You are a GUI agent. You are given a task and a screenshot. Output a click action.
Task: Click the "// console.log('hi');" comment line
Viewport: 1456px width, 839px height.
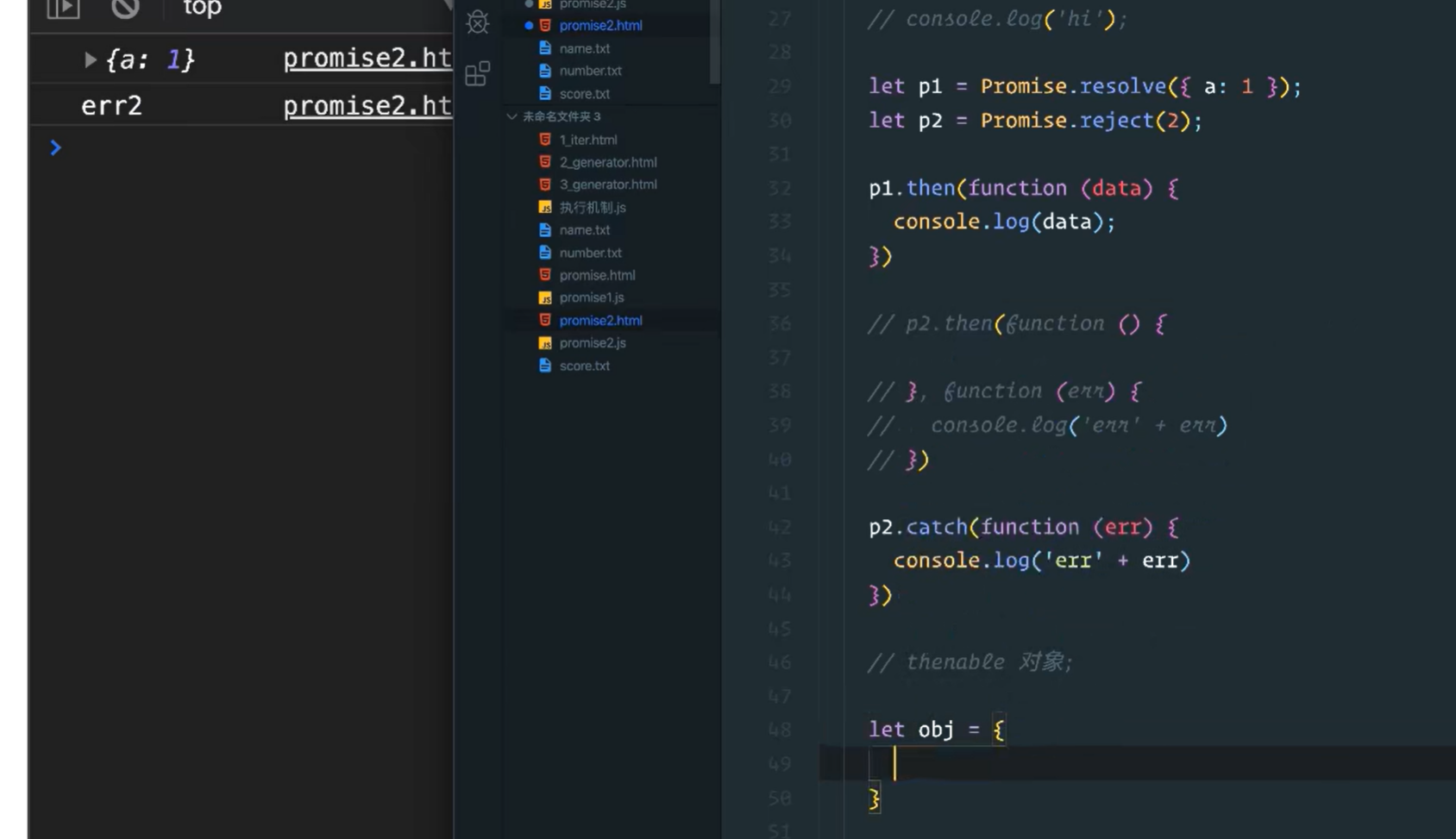pyautogui.click(x=997, y=18)
